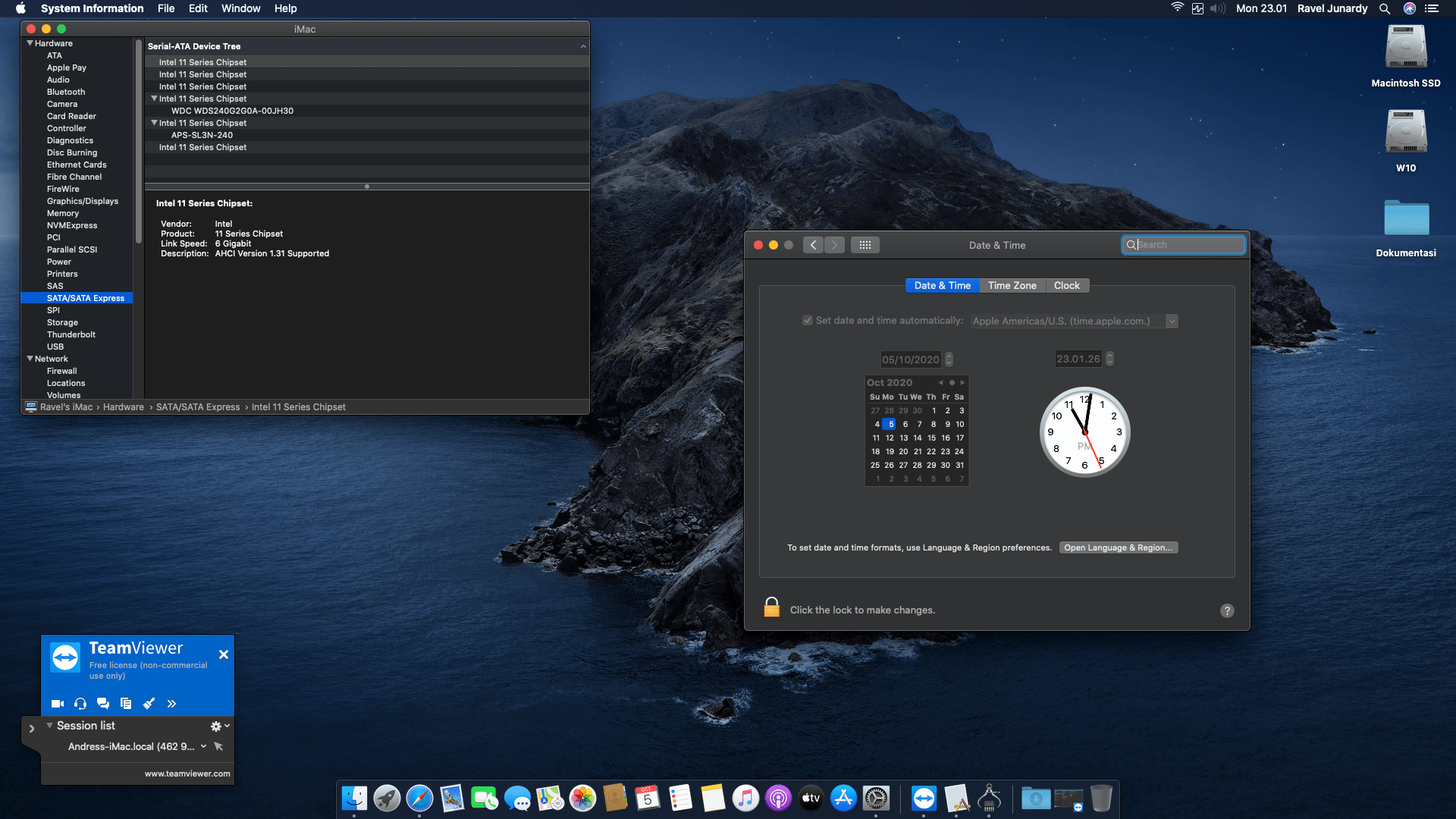Go back in System Preferences
The image size is (1456, 819).
813,245
